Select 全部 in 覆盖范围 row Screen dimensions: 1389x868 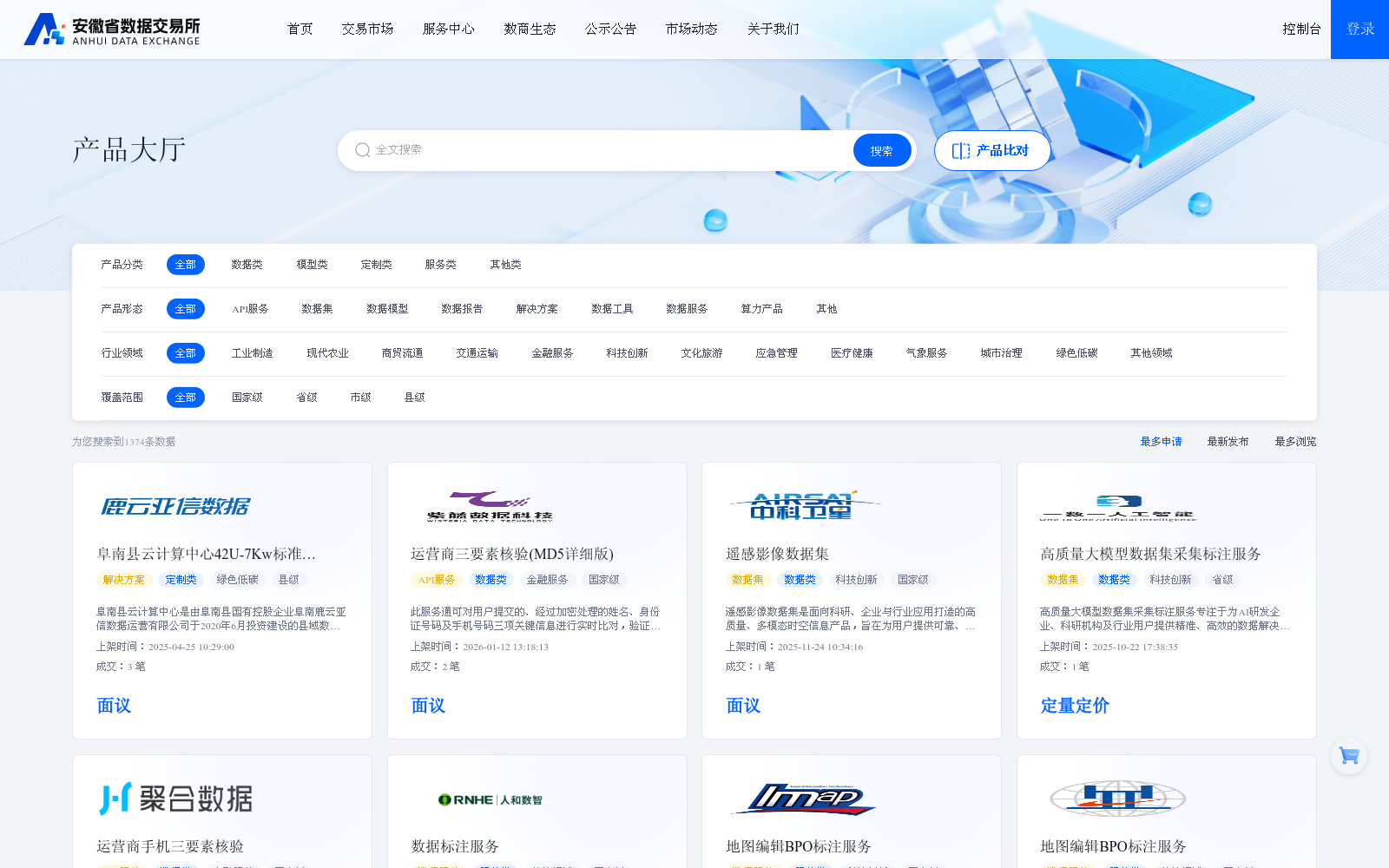[x=186, y=398]
